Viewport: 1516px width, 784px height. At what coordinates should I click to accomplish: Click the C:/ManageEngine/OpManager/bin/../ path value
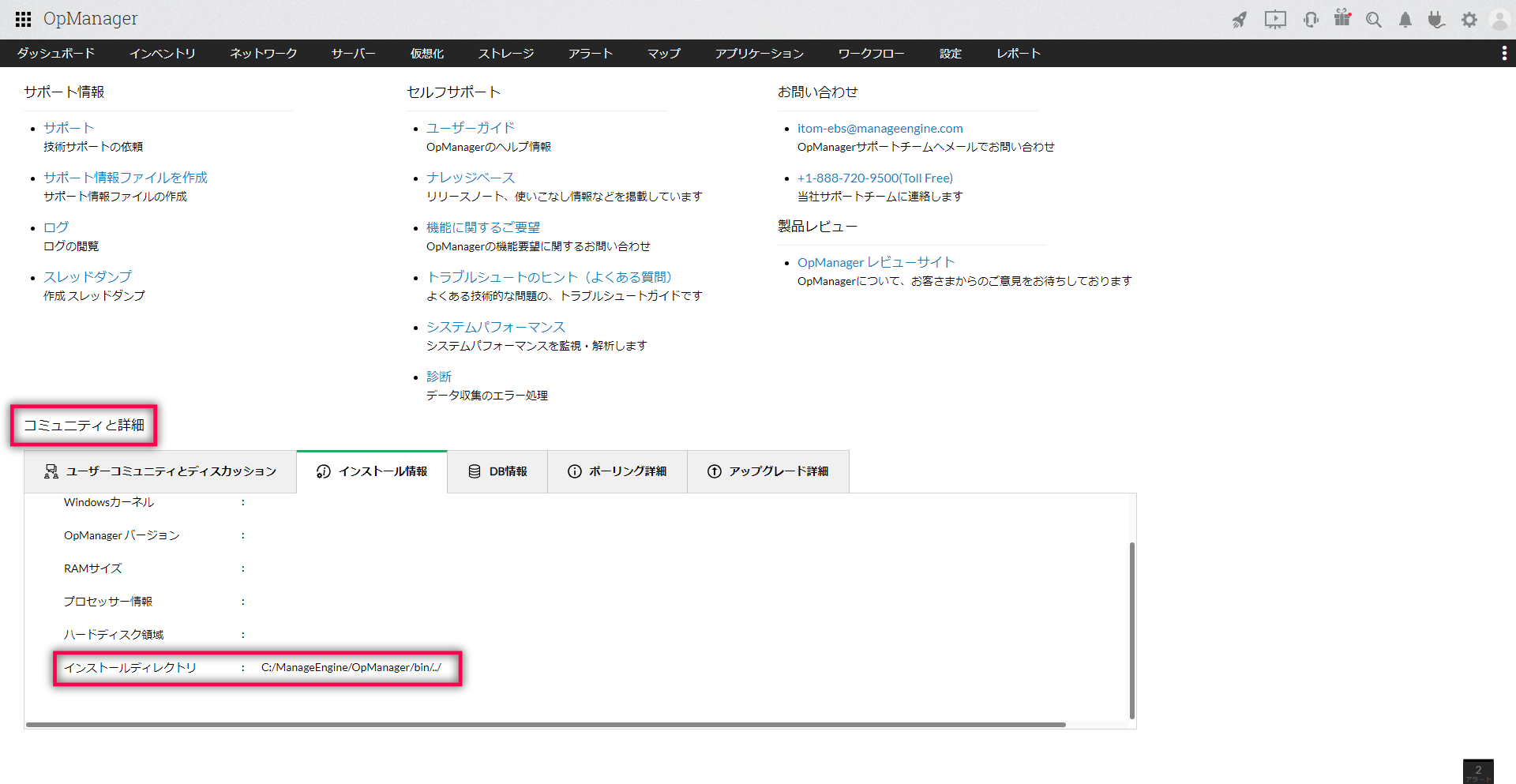(x=351, y=668)
